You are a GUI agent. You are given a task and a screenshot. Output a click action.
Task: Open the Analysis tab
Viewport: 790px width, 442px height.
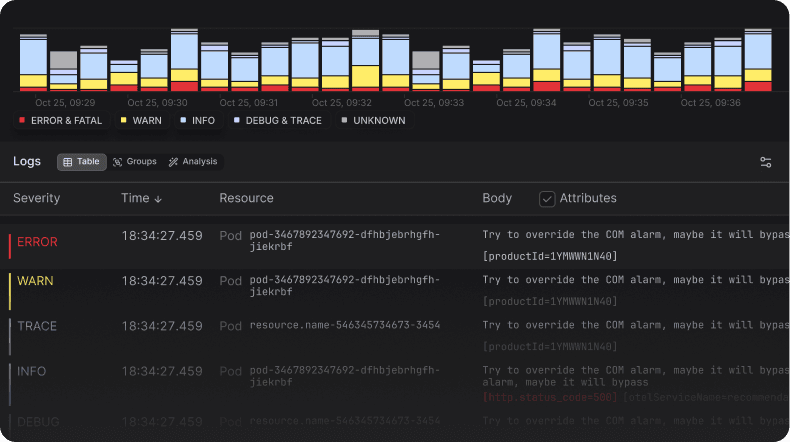point(193,162)
